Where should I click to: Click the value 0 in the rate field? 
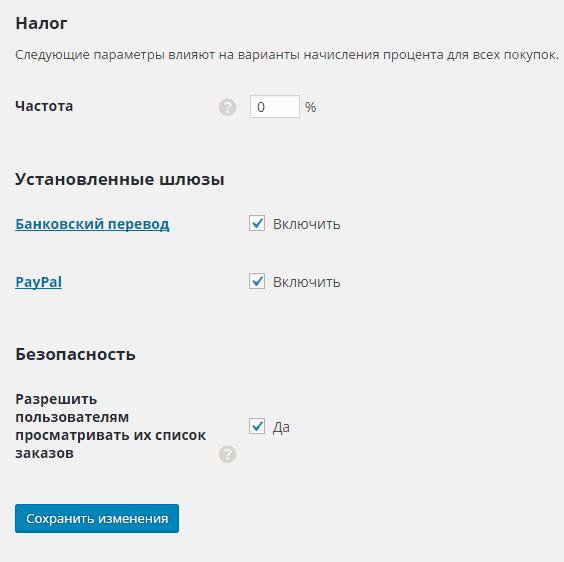[261, 107]
